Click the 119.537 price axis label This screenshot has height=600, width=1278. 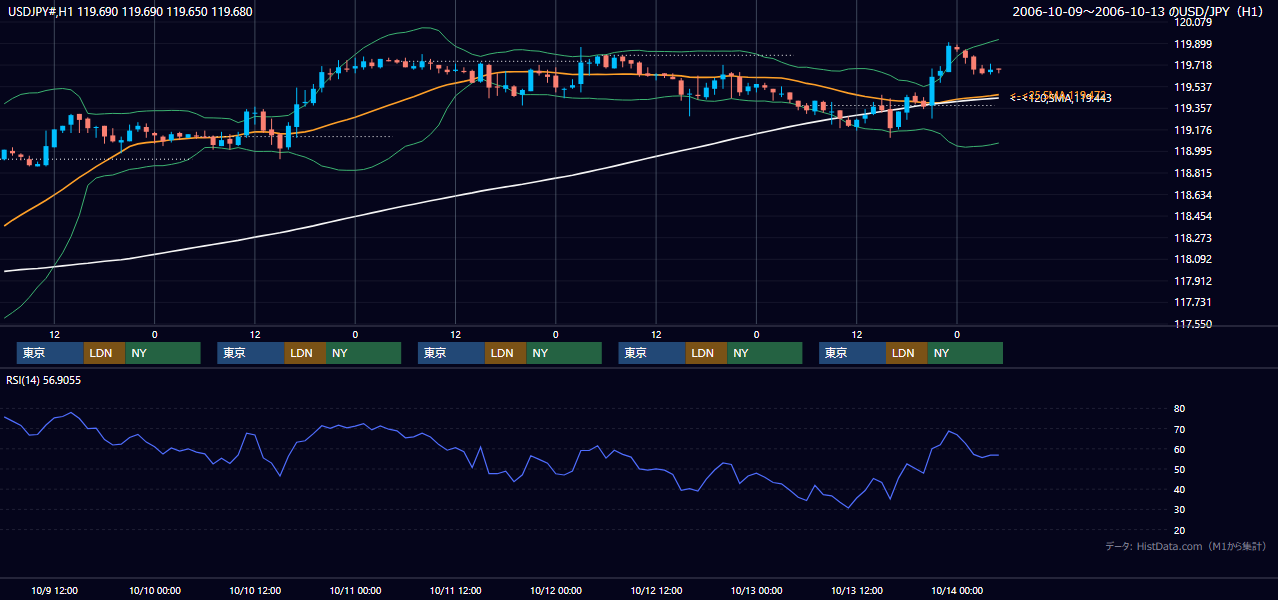tap(1192, 87)
